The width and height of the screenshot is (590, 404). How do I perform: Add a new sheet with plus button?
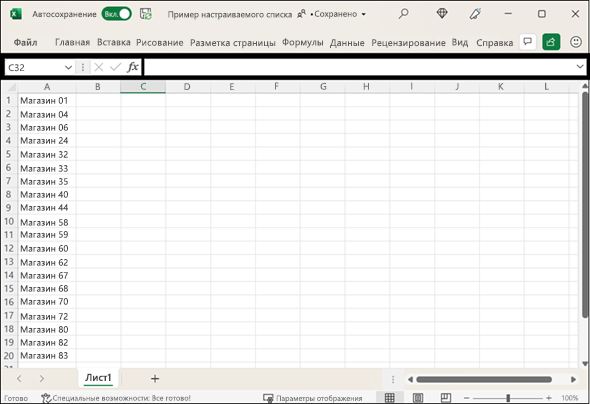pos(155,379)
